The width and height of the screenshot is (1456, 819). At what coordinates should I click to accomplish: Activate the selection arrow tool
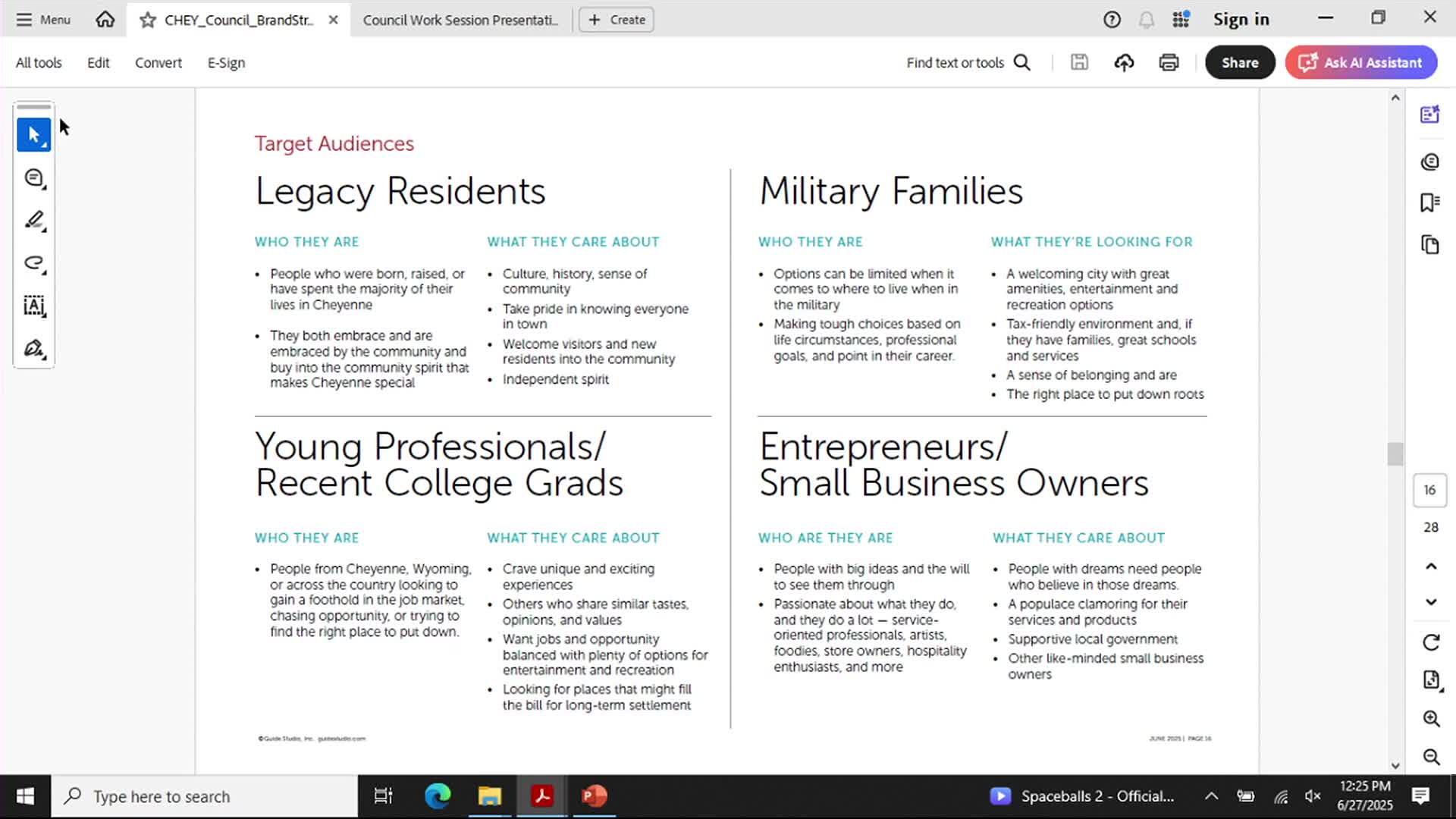click(x=34, y=134)
